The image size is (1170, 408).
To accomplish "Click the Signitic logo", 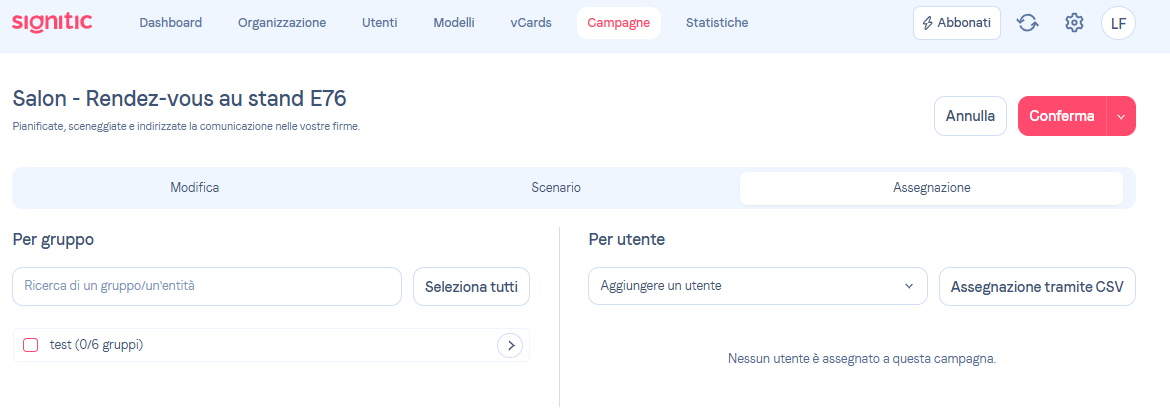I will [x=52, y=23].
